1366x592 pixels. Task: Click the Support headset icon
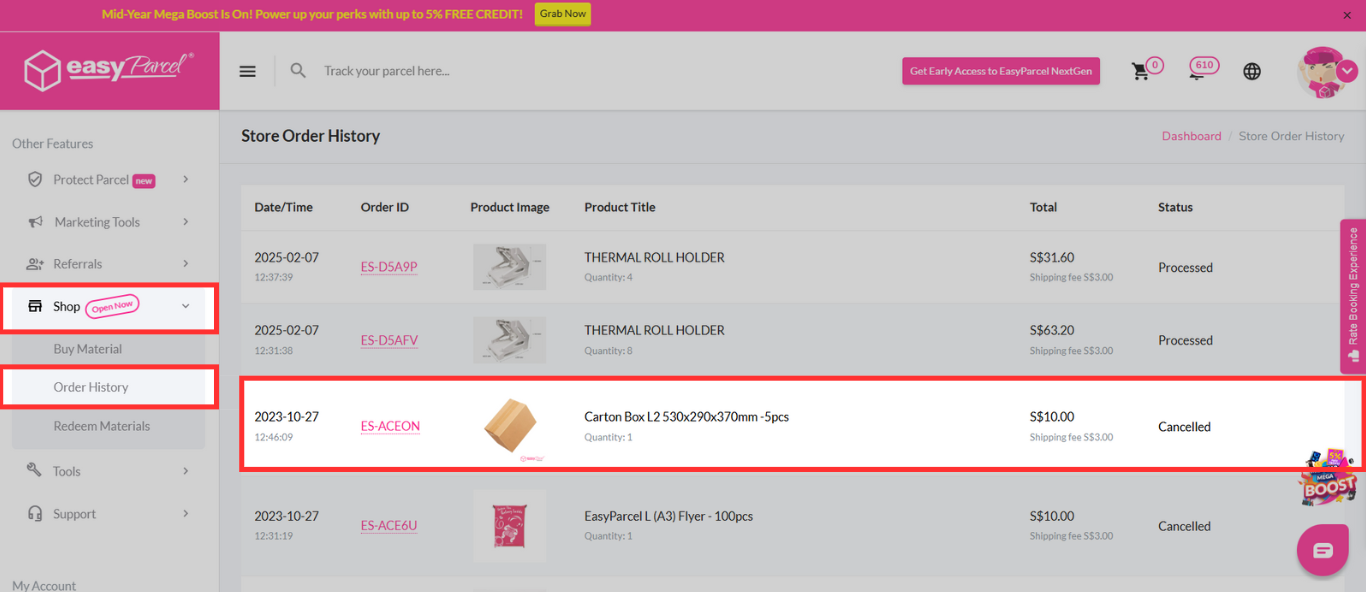(35, 513)
